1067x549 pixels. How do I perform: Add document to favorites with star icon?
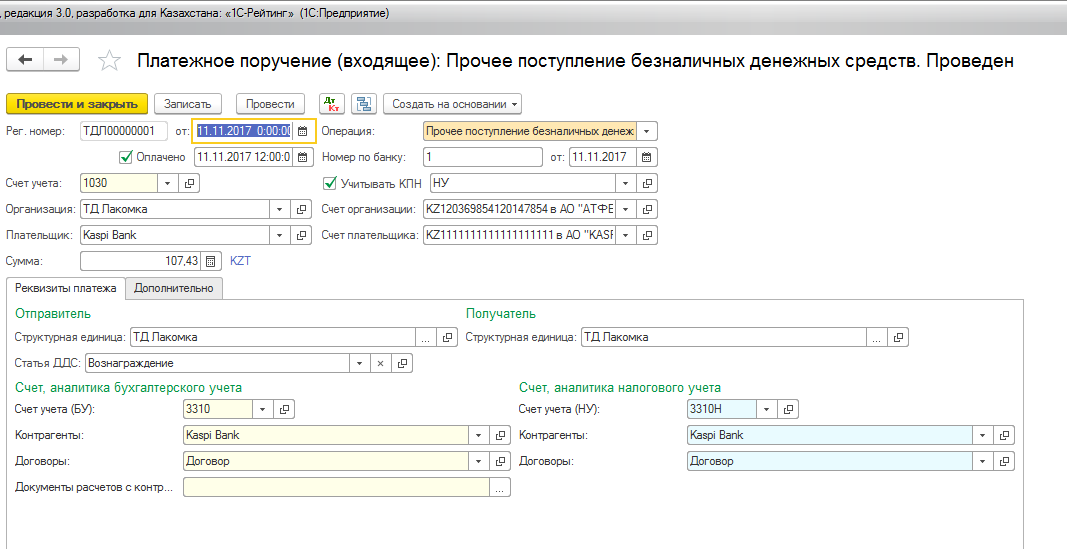pyautogui.click(x=109, y=61)
